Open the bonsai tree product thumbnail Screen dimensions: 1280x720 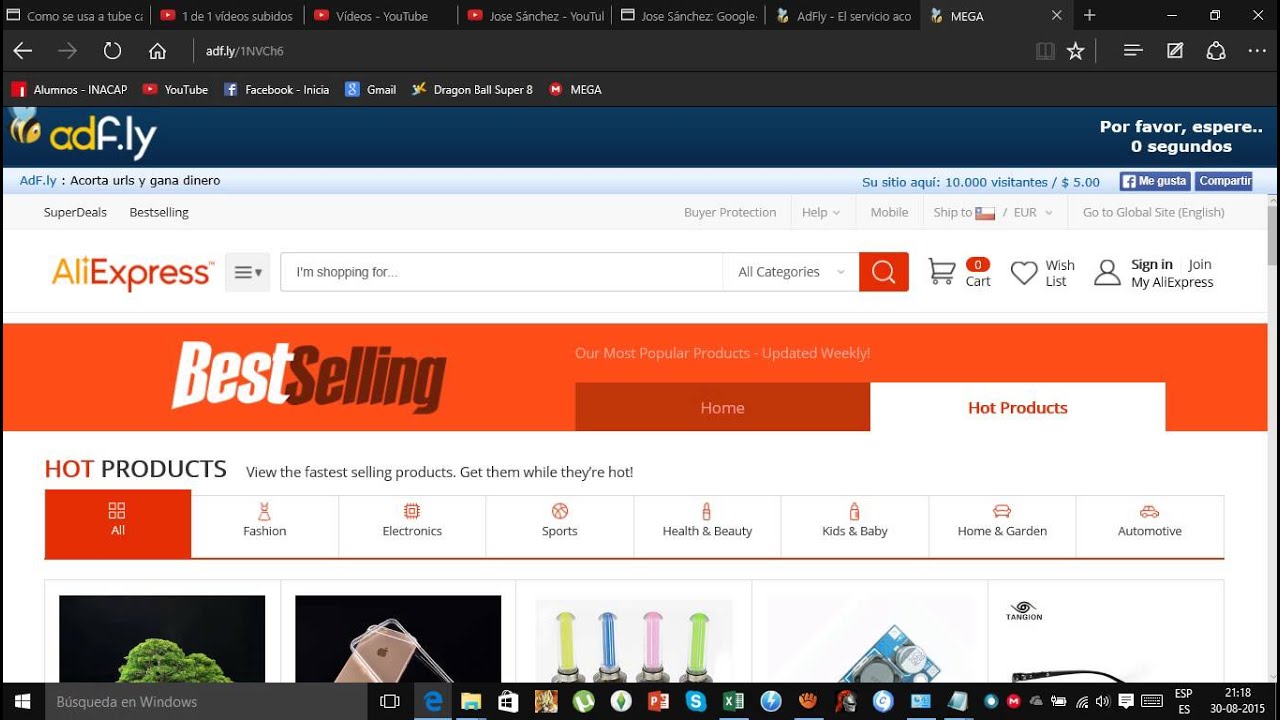[x=162, y=639]
